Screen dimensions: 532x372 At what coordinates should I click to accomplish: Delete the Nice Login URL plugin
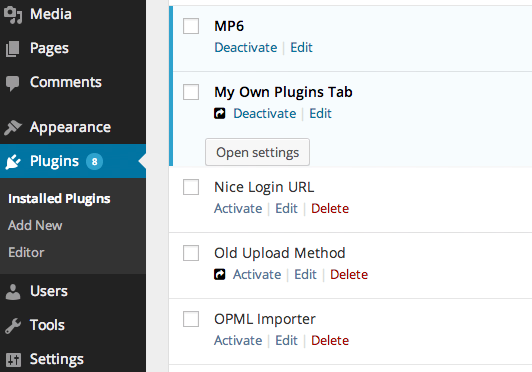tap(330, 208)
